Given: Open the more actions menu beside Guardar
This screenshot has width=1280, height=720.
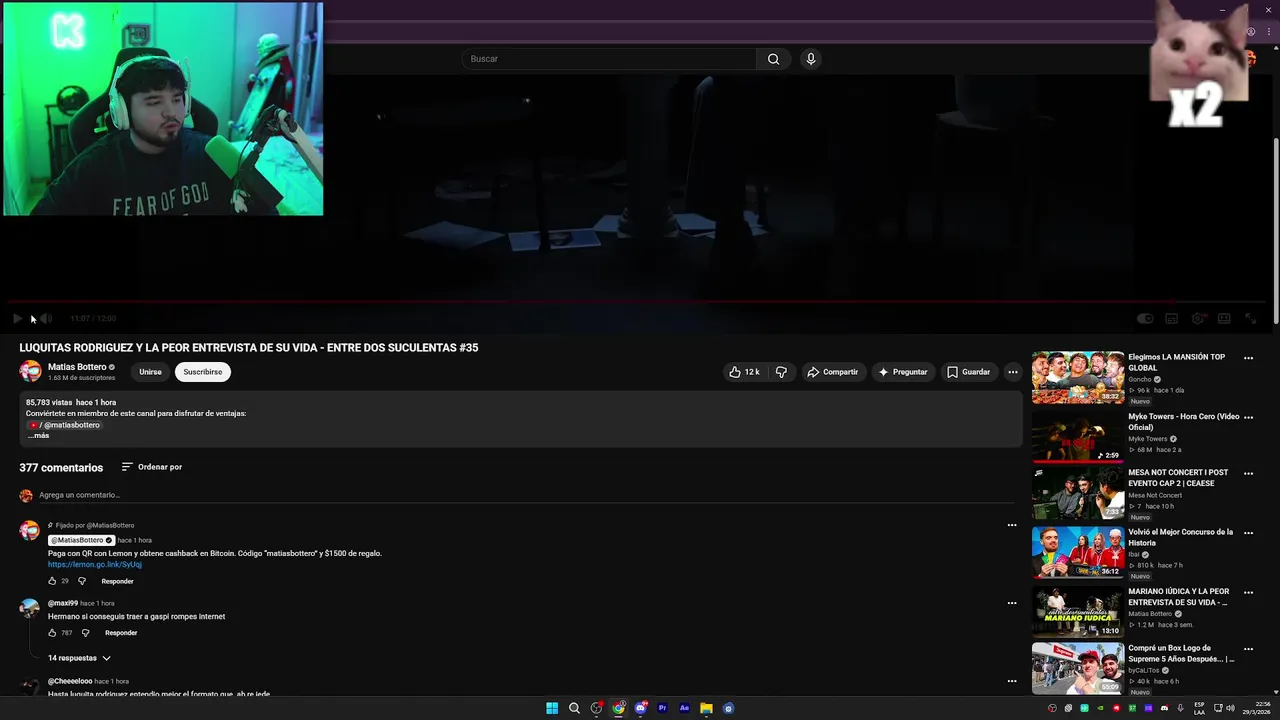Looking at the screenshot, I should [1012, 372].
